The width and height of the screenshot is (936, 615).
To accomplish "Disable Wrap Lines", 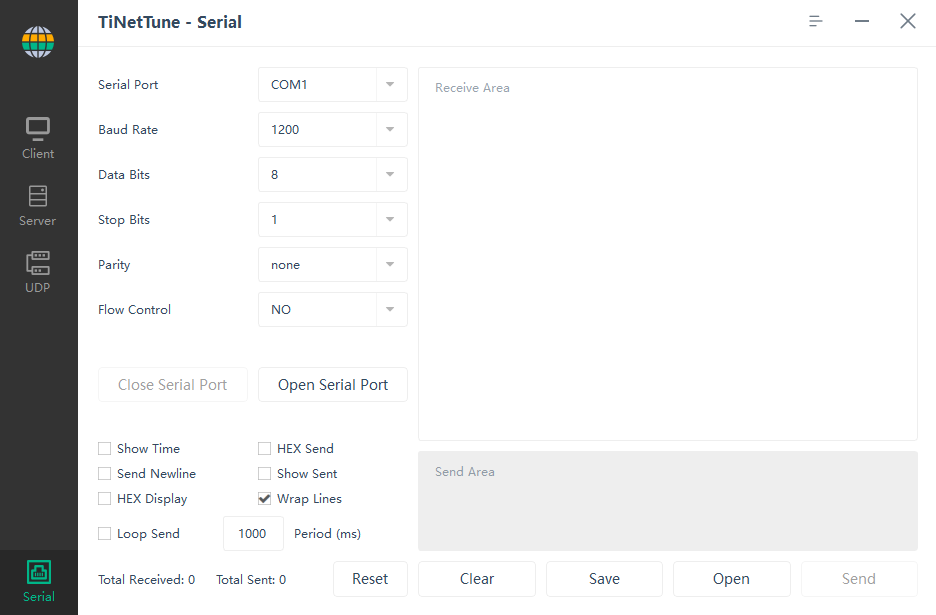I will click(x=264, y=498).
